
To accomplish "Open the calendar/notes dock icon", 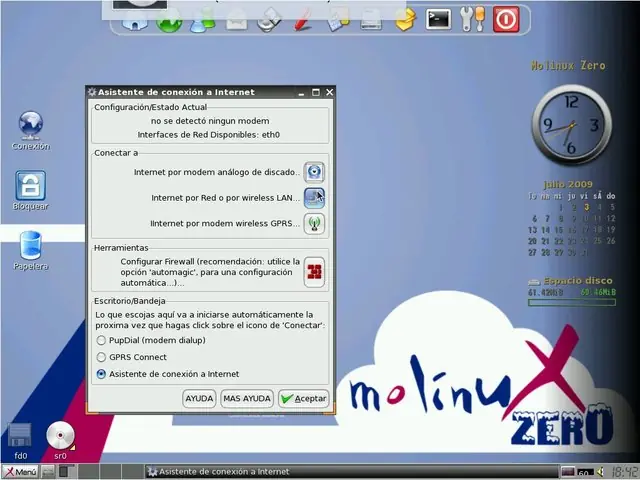I will tap(338, 20).
